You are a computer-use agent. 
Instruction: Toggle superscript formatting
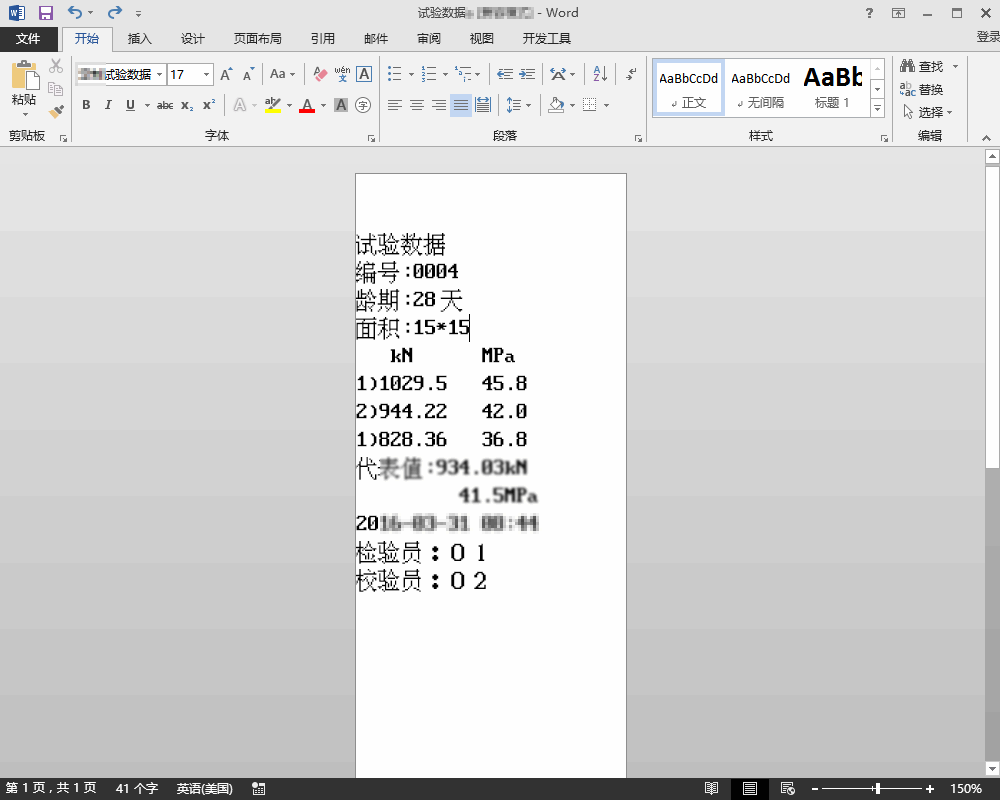coord(209,105)
